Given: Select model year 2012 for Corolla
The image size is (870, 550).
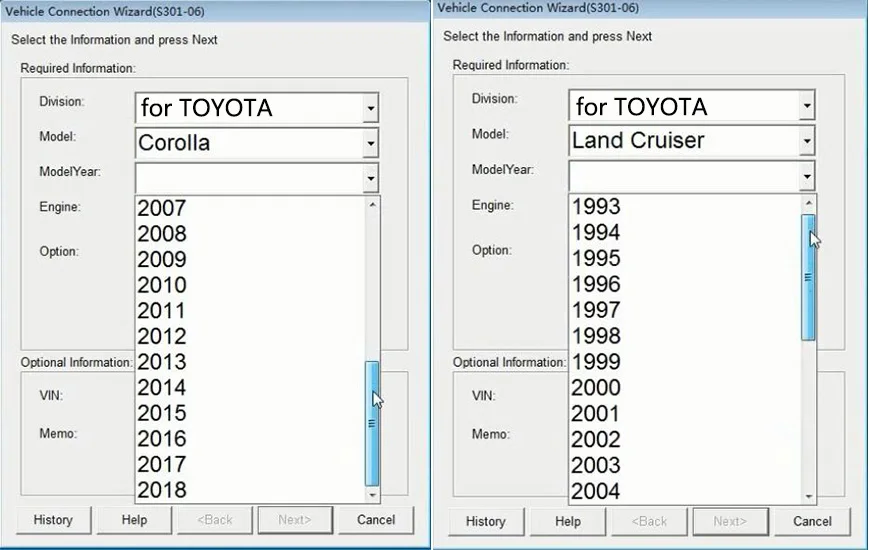Looking at the screenshot, I should point(250,336).
